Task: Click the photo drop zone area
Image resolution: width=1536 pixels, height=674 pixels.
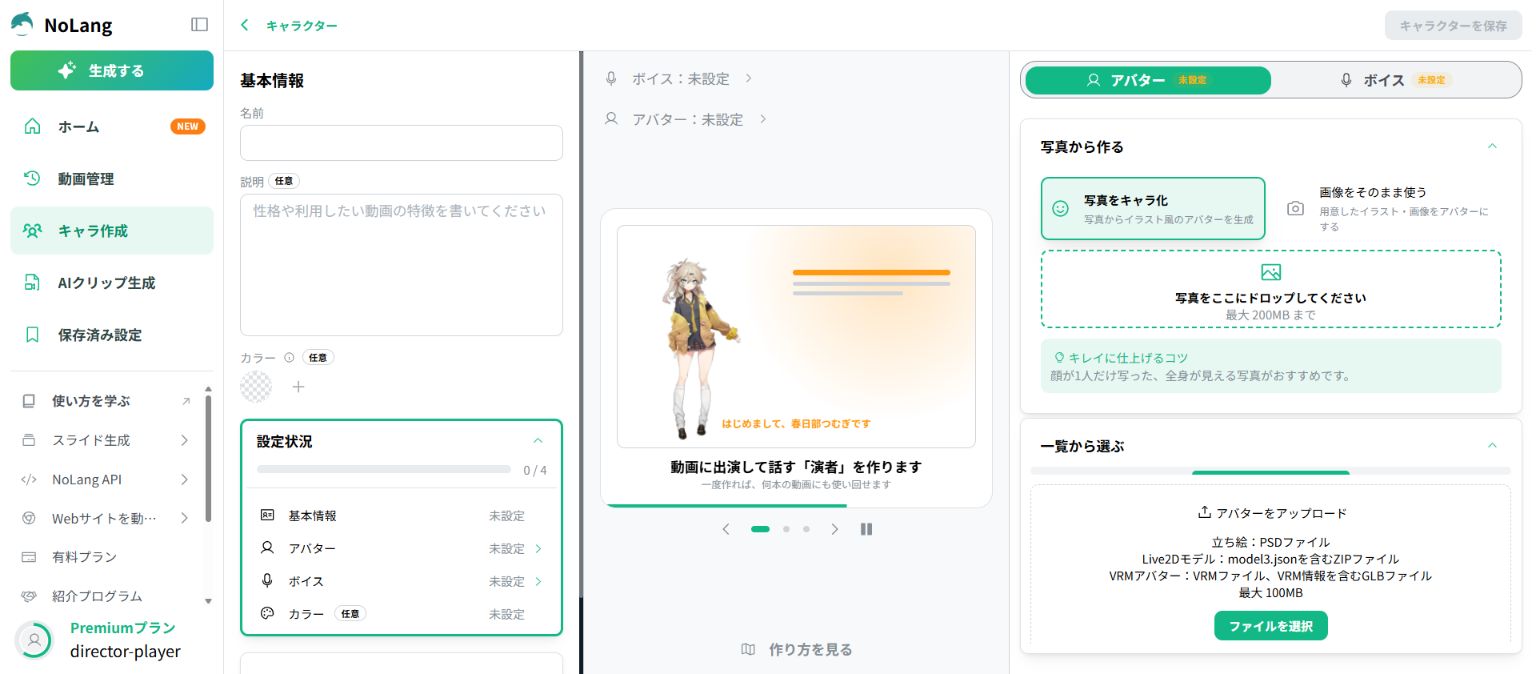Action: (x=1271, y=289)
